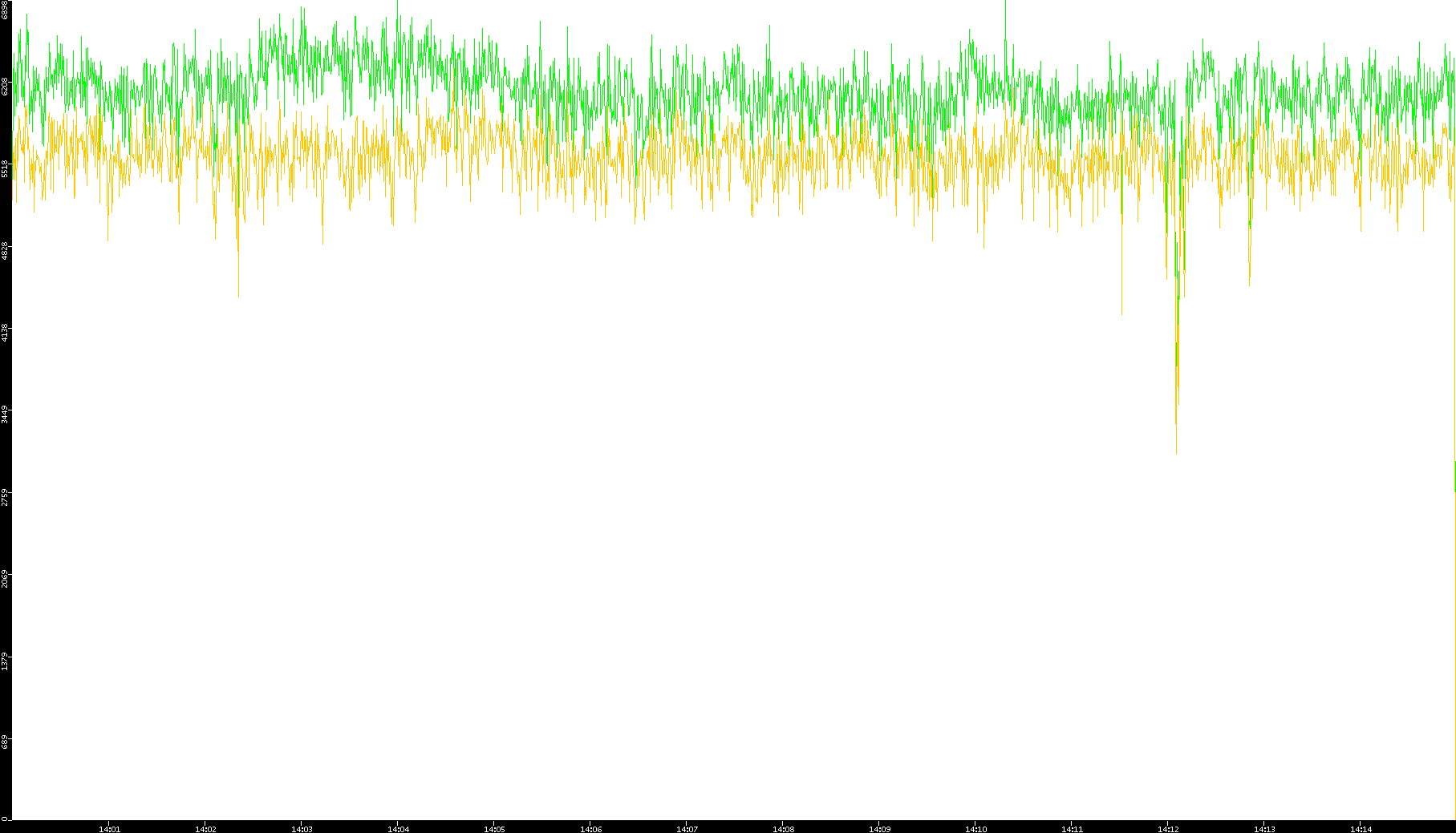Select the 14:12 time marker

1168,829
